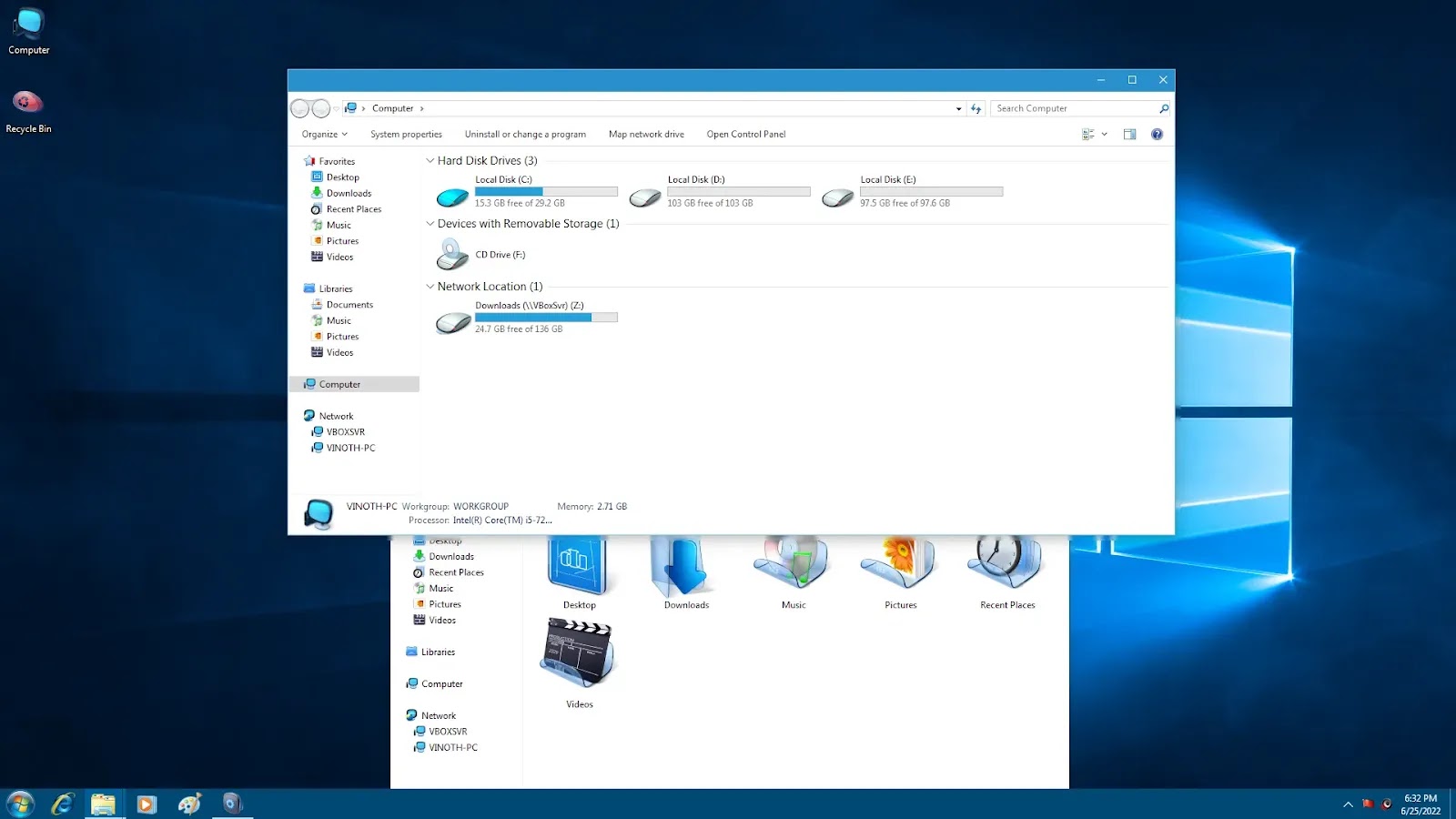Collapse the Hard Disk Drives group
The height and width of the screenshot is (819, 1456).
click(430, 160)
